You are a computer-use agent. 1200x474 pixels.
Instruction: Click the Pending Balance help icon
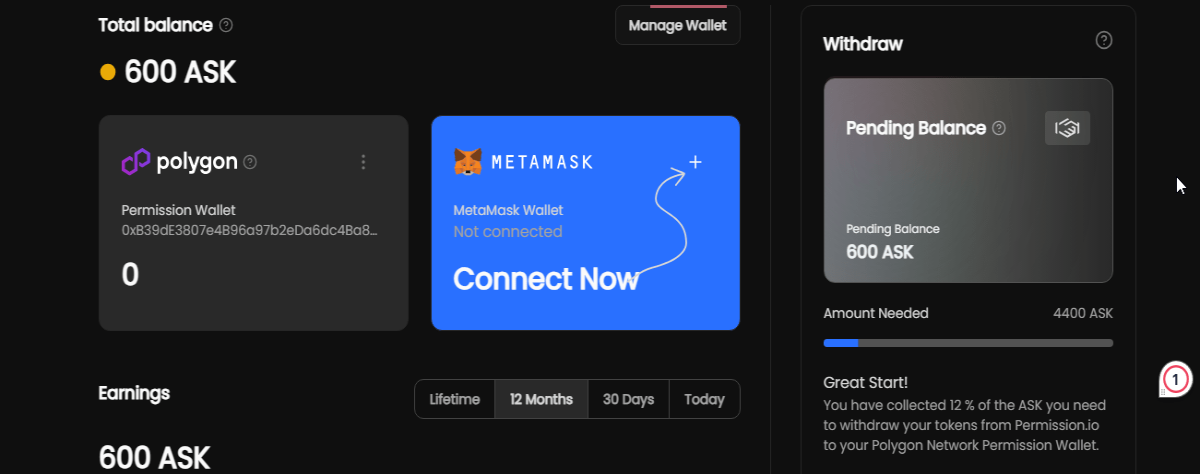coord(999,128)
